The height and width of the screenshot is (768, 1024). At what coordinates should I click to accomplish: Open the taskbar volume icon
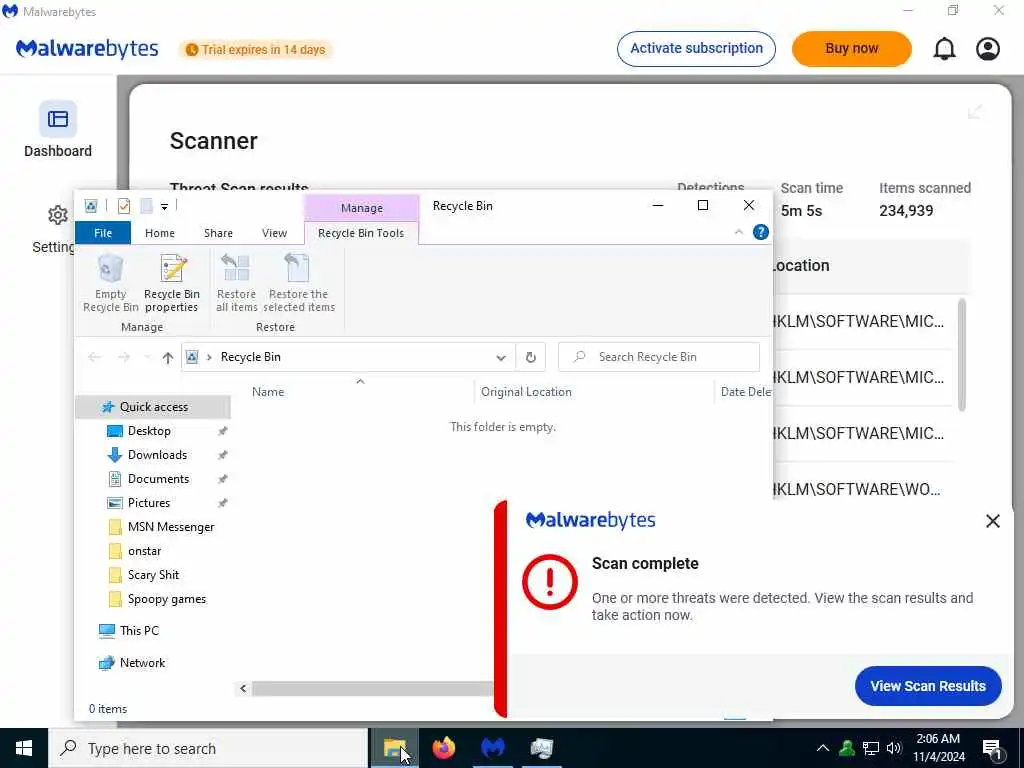(x=894, y=748)
